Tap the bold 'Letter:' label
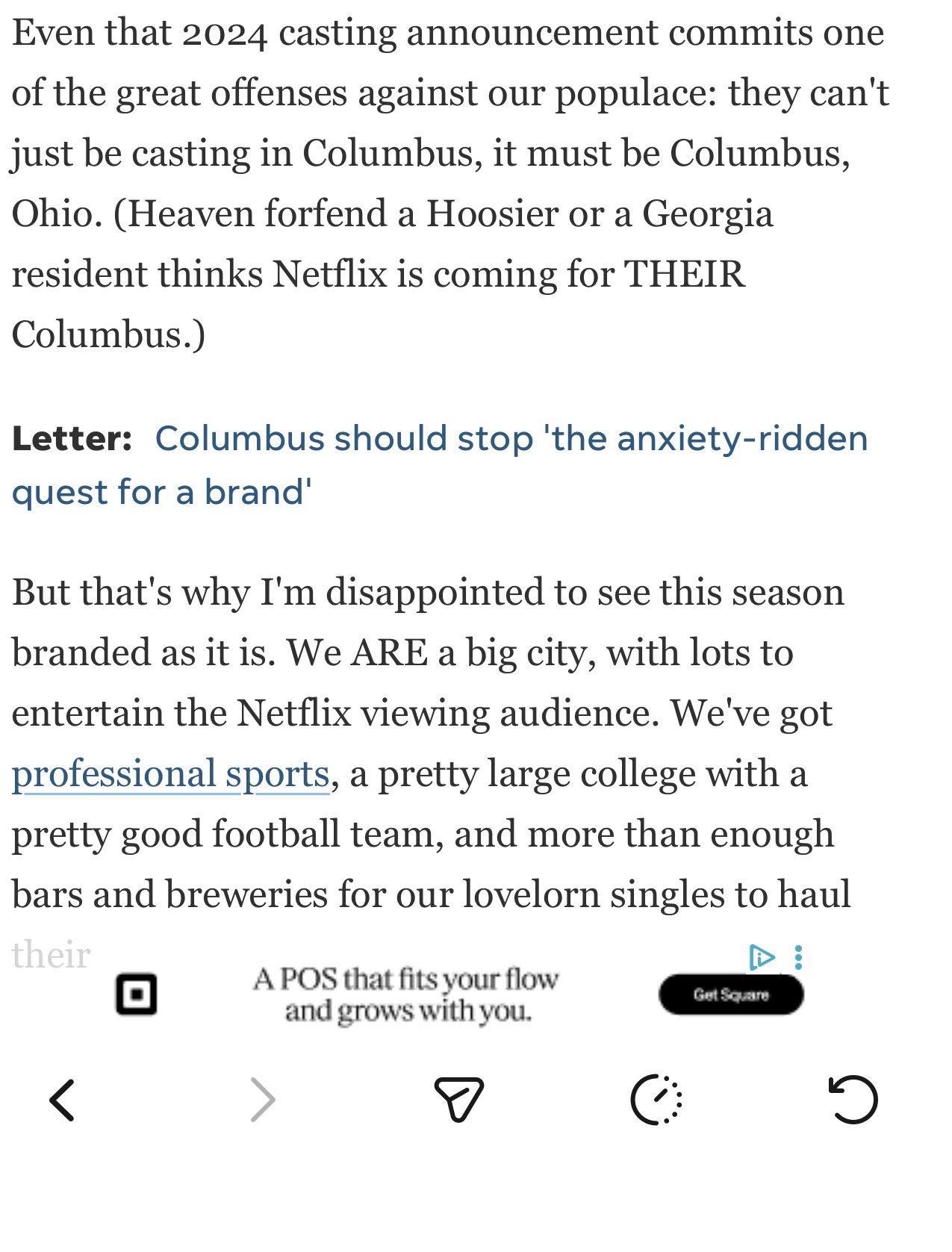 (72, 438)
